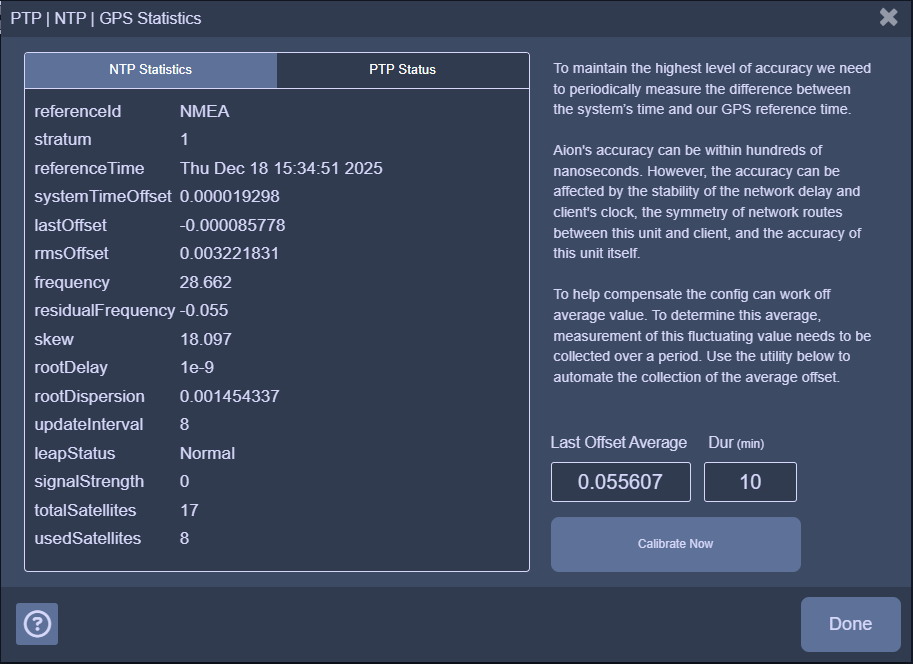Click the rmsOffset value 0.003221831
The width and height of the screenshot is (913, 664).
229,253
